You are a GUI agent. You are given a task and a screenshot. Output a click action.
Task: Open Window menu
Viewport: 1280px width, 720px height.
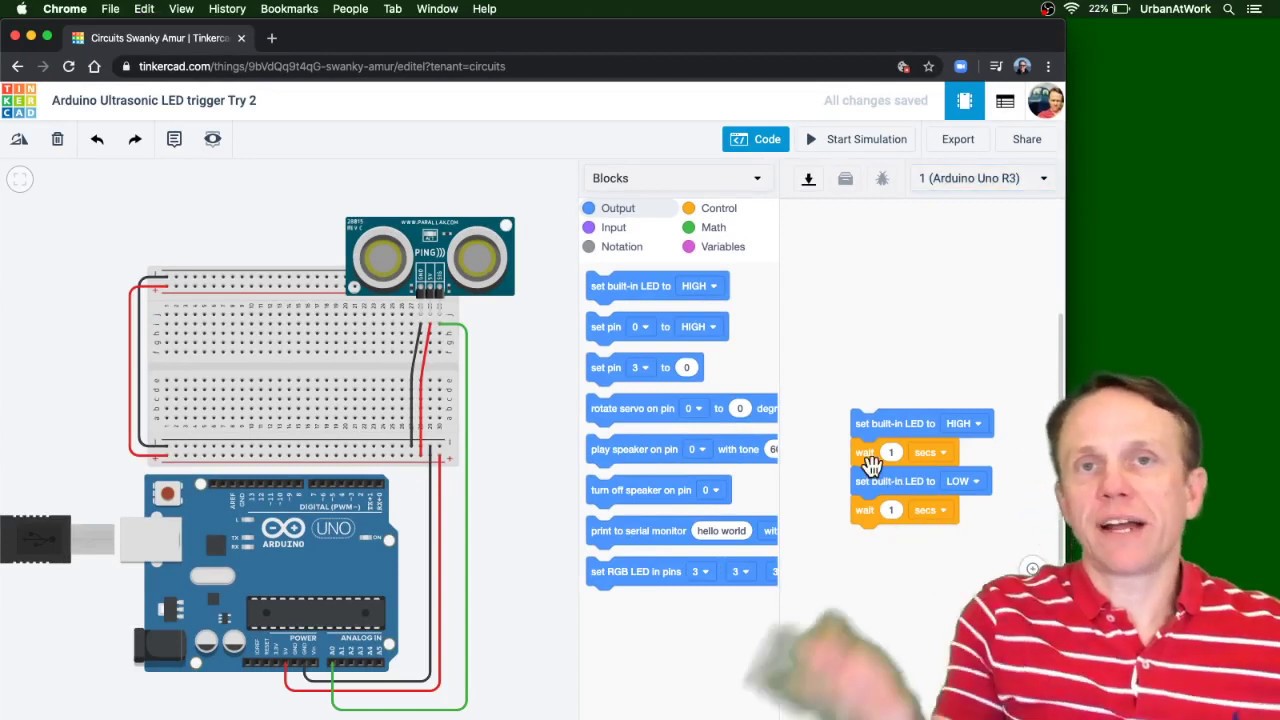[x=437, y=9]
